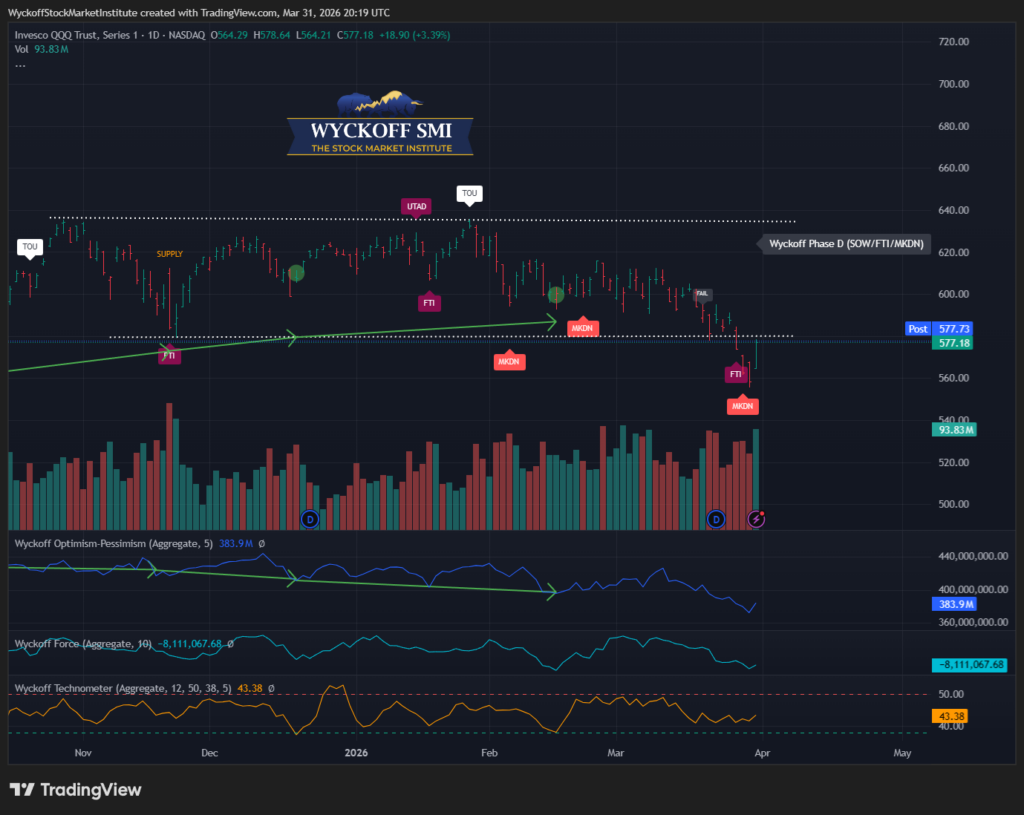This screenshot has width=1024, height=815.
Task: Click the orange SUPPLY text annotation
Action: pyautogui.click(x=169, y=254)
